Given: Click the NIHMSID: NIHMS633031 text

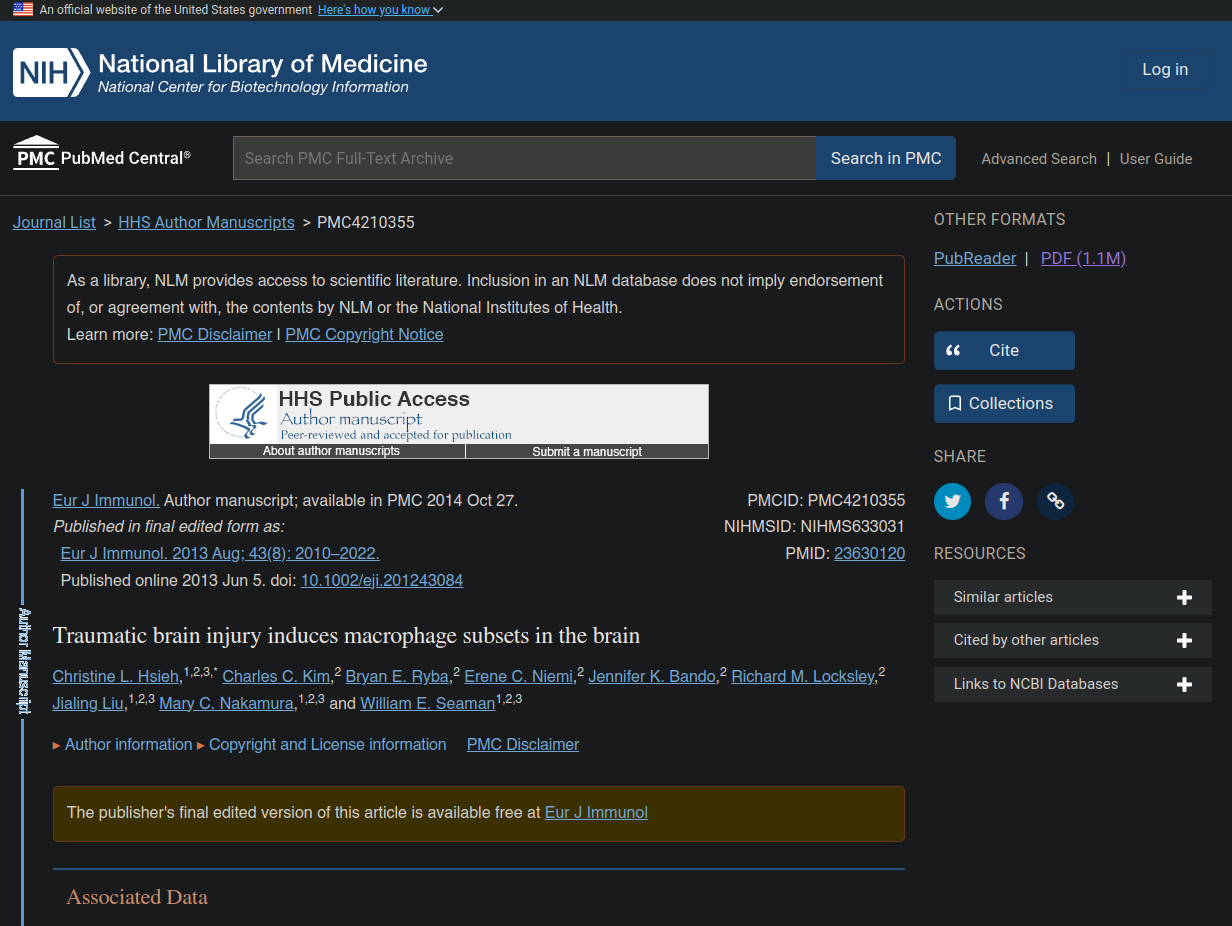Looking at the screenshot, I should (x=814, y=526).
